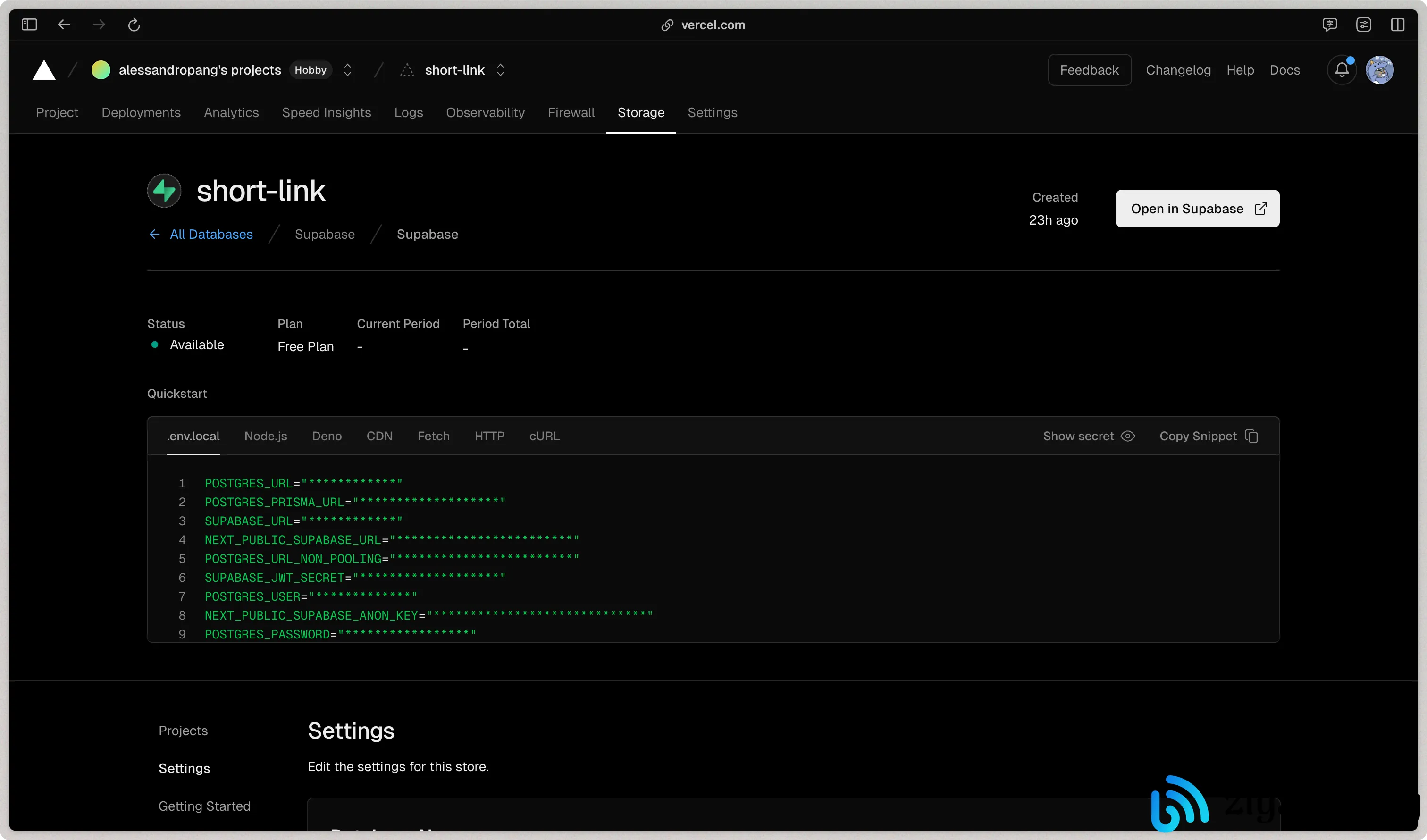Switch snippet to Node.js
1427x840 pixels.
(x=266, y=436)
